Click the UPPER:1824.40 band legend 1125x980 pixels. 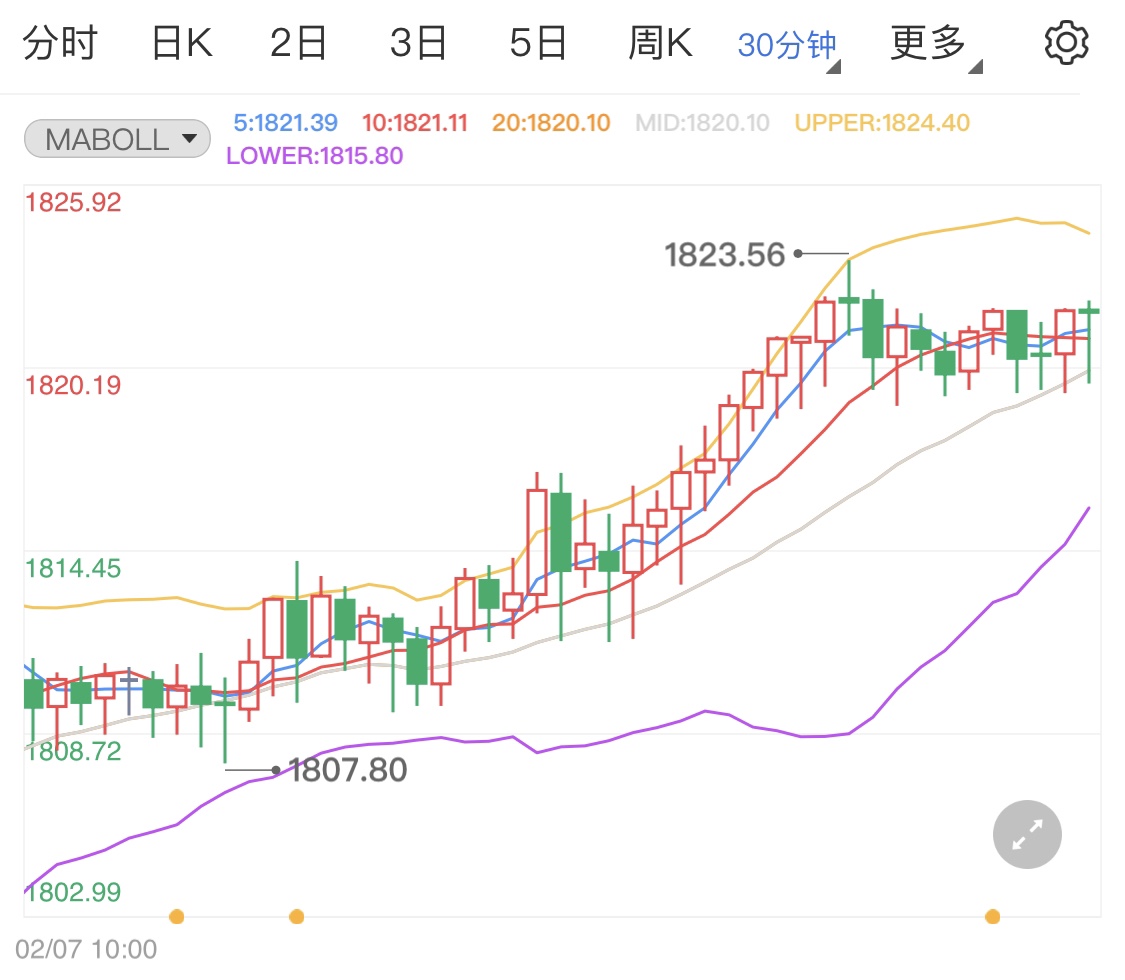882,123
